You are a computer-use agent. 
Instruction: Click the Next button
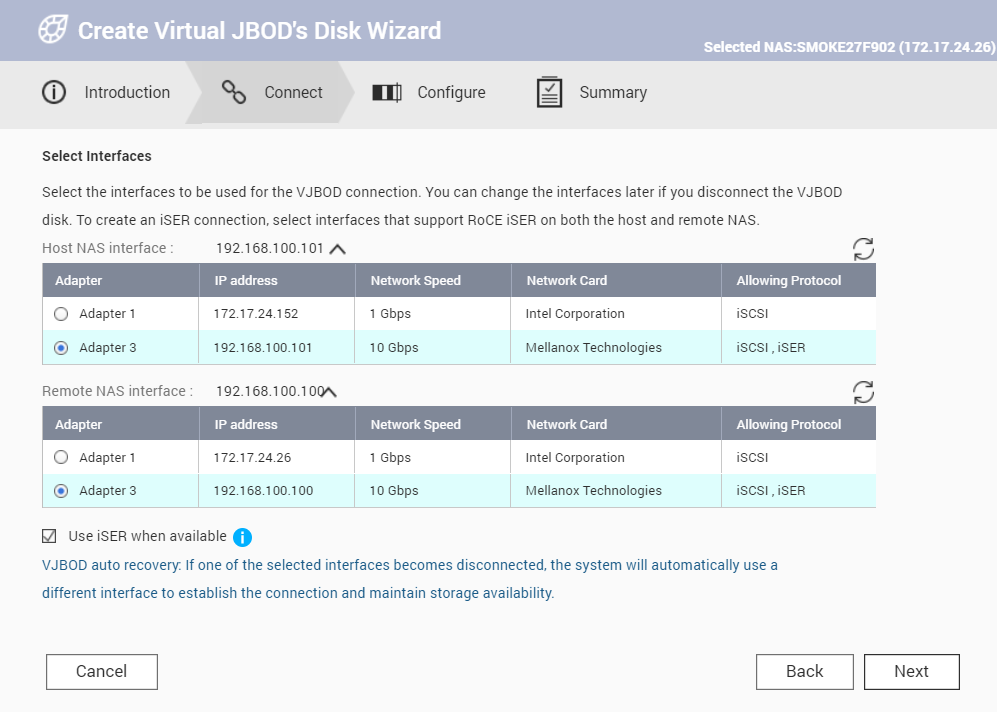point(911,672)
